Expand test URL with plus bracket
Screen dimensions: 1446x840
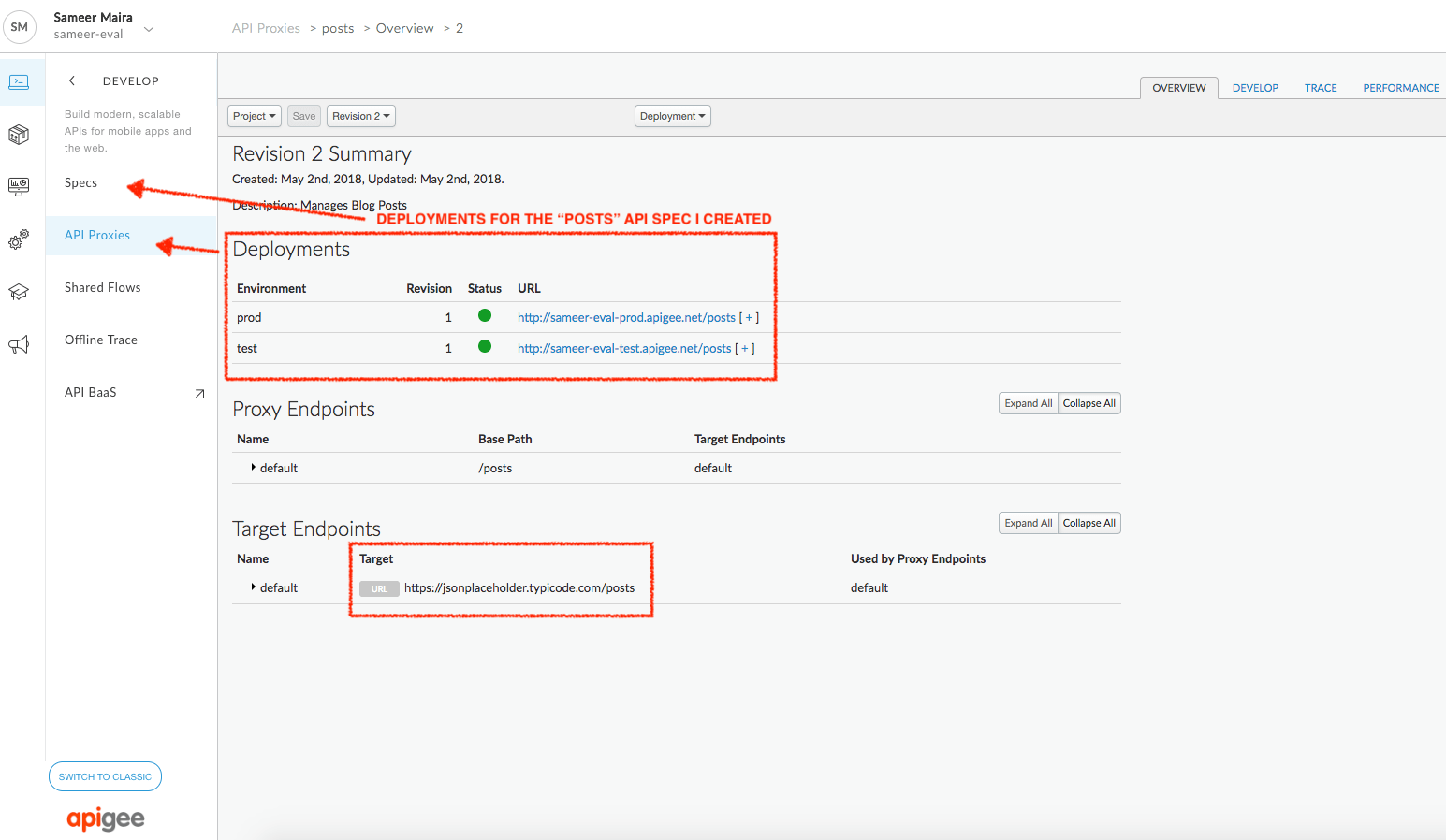tap(745, 349)
